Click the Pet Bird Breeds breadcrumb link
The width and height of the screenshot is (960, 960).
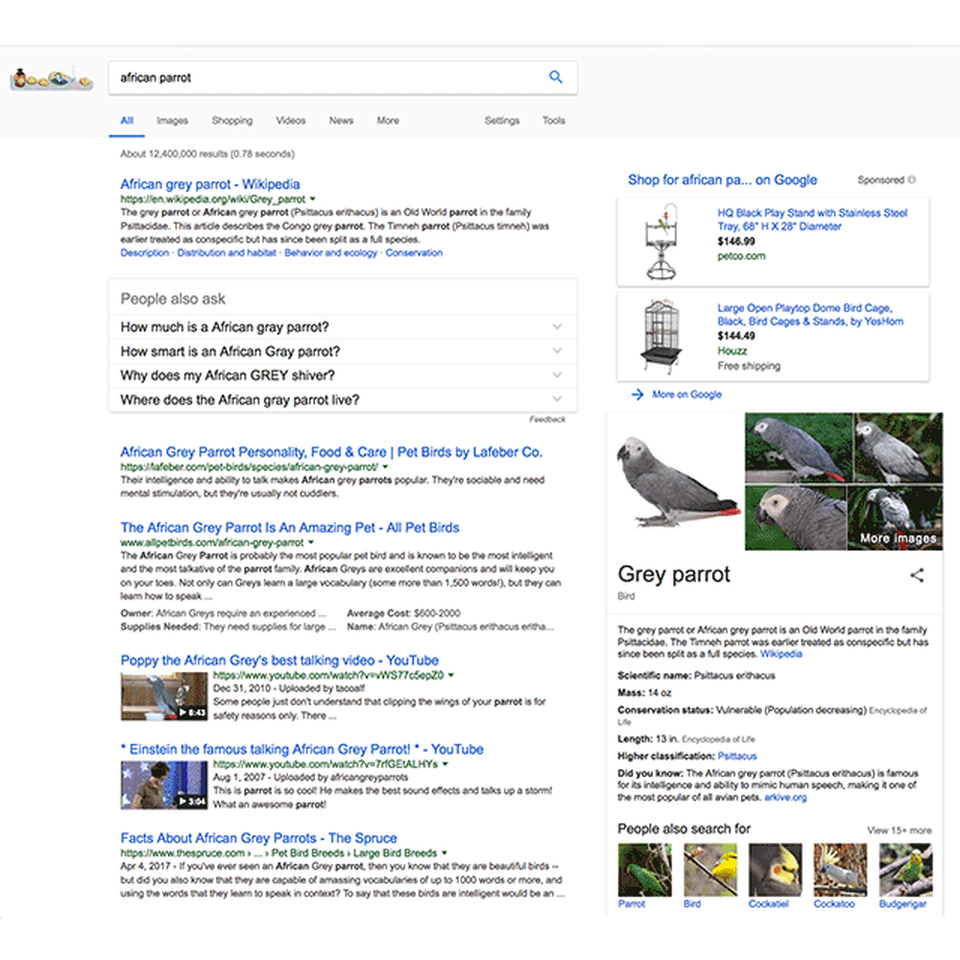(308, 853)
